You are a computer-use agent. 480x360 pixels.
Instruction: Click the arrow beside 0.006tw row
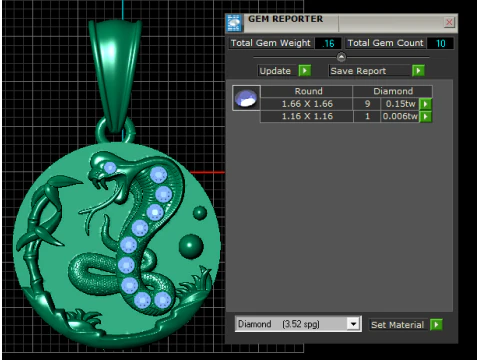[x=425, y=117]
